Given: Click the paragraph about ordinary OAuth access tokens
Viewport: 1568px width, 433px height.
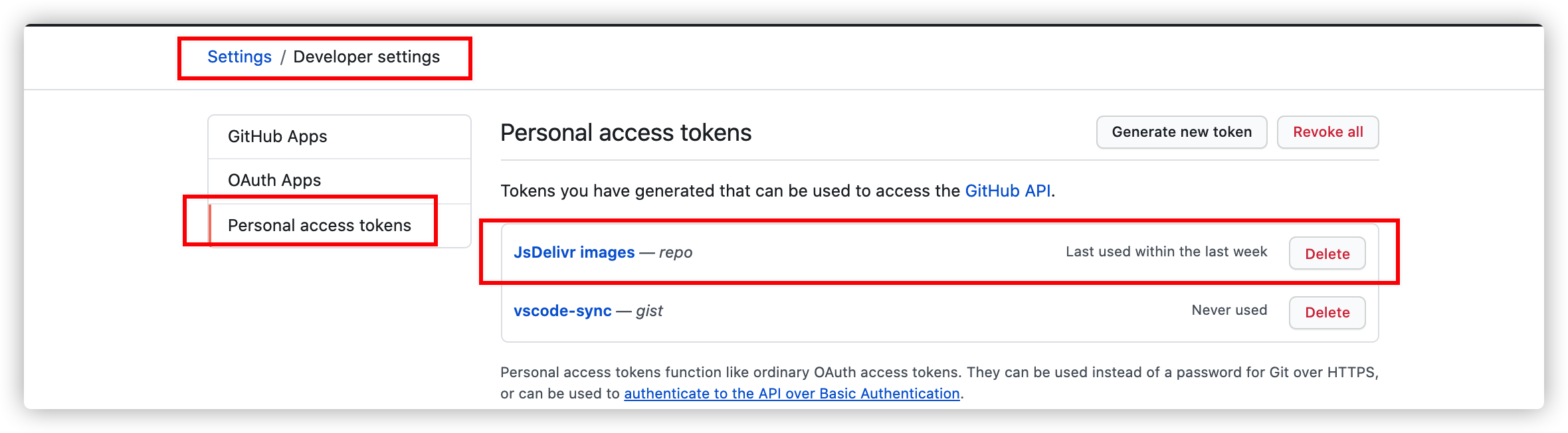Looking at the screenshot, I should tap(939, 383).
